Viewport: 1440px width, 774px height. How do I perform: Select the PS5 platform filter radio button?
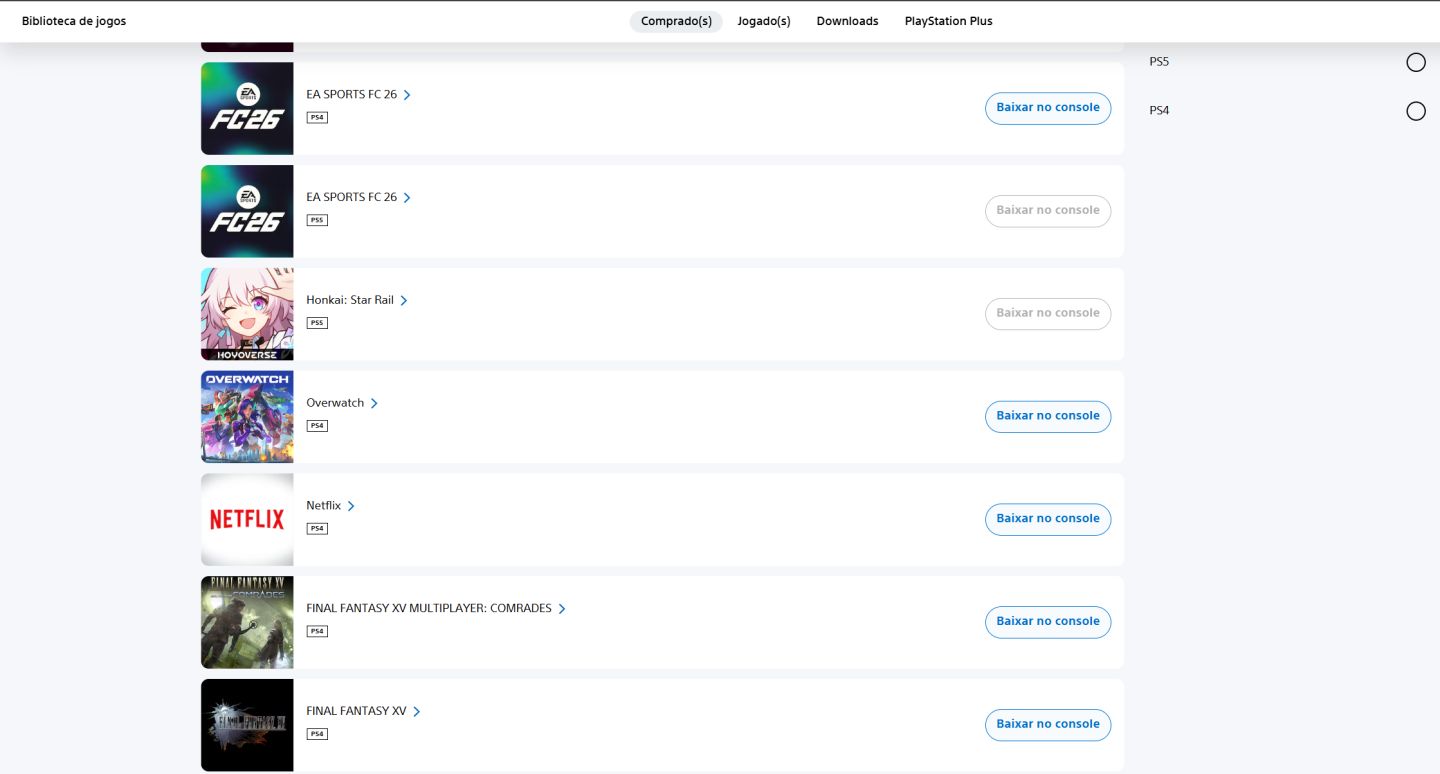click(x=1416, y=62)
